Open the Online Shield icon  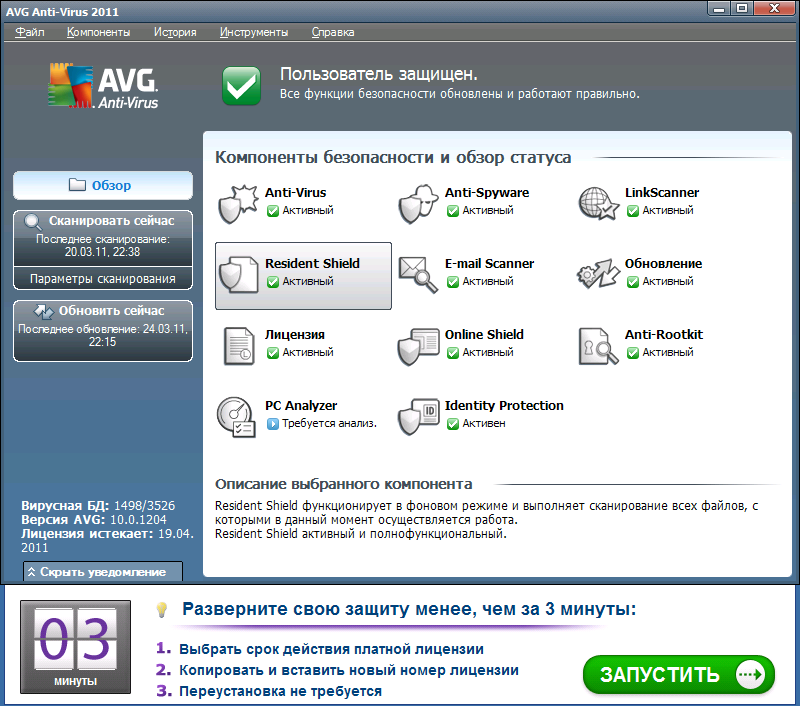click(418, 346)
